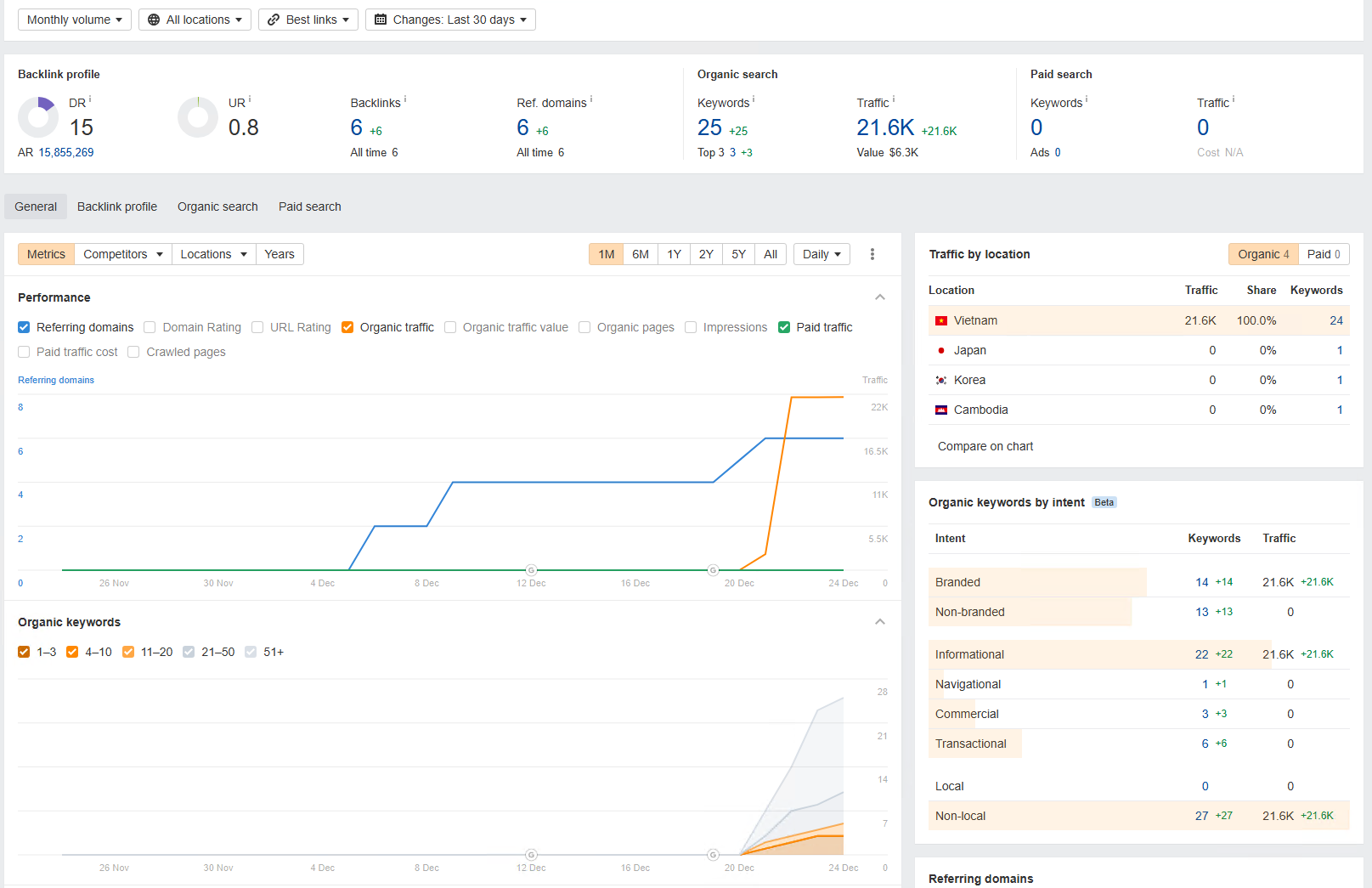This screenshot has width=1372, height=888.
Task: Uncheck Paid traffic checkbox
Action: pos(784,327)
